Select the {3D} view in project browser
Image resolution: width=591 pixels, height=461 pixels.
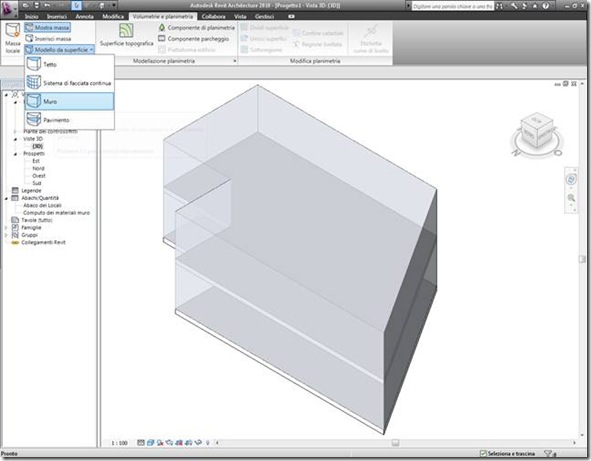coord(38,146)
